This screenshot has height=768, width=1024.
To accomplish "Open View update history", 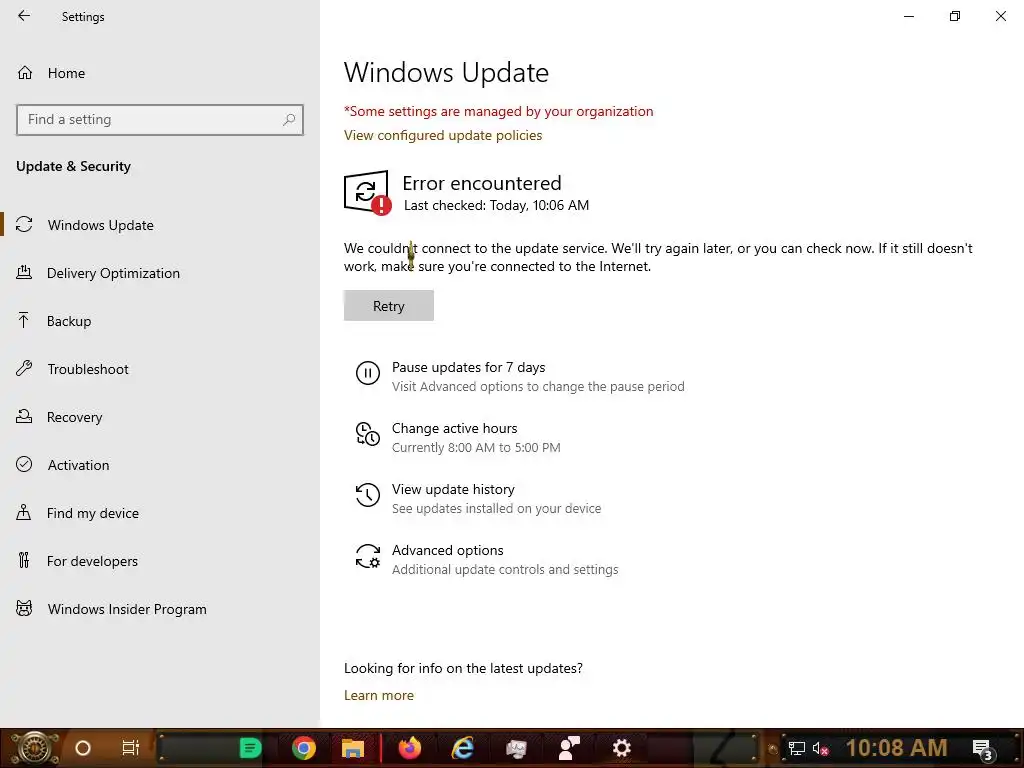I will point(453,489).
